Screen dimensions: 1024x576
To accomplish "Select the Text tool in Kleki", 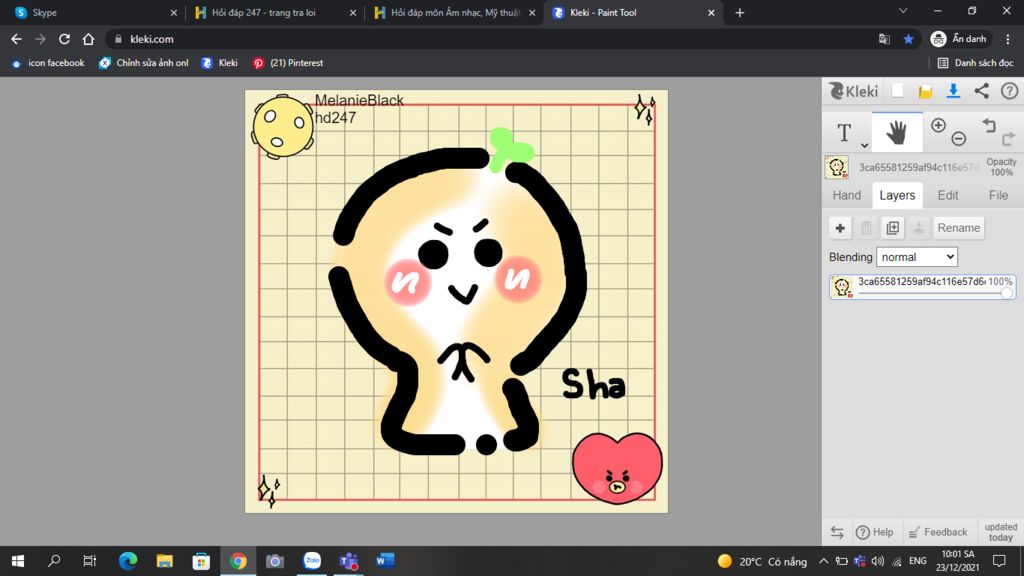I will tap(844, 133).
